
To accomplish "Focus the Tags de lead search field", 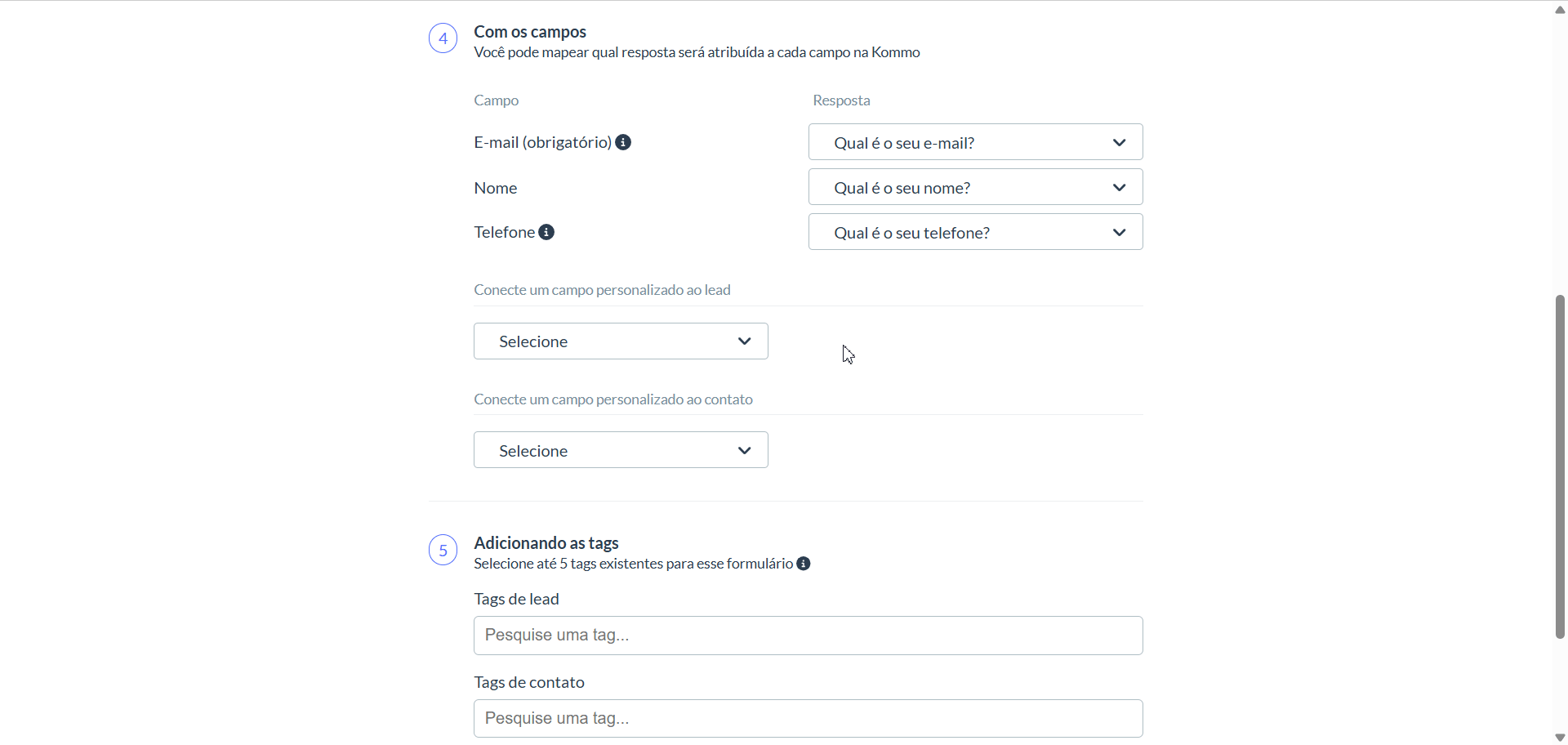I will tap(808, 636).
